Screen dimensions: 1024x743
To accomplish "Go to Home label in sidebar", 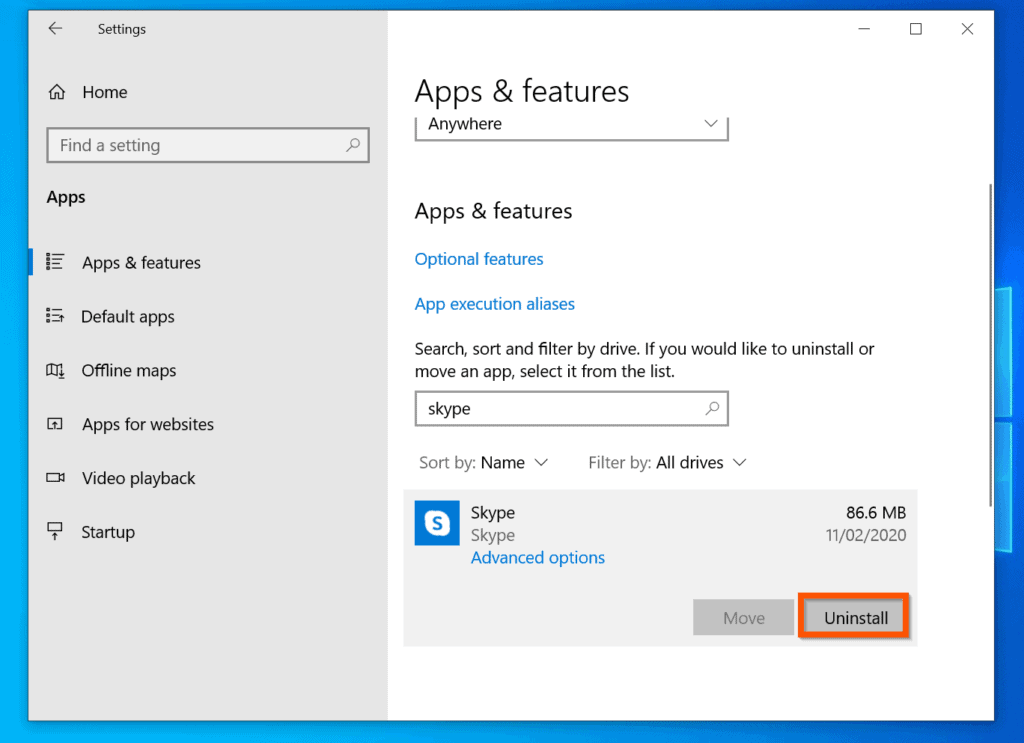I will pyautogui.click(x=104, y=92).
